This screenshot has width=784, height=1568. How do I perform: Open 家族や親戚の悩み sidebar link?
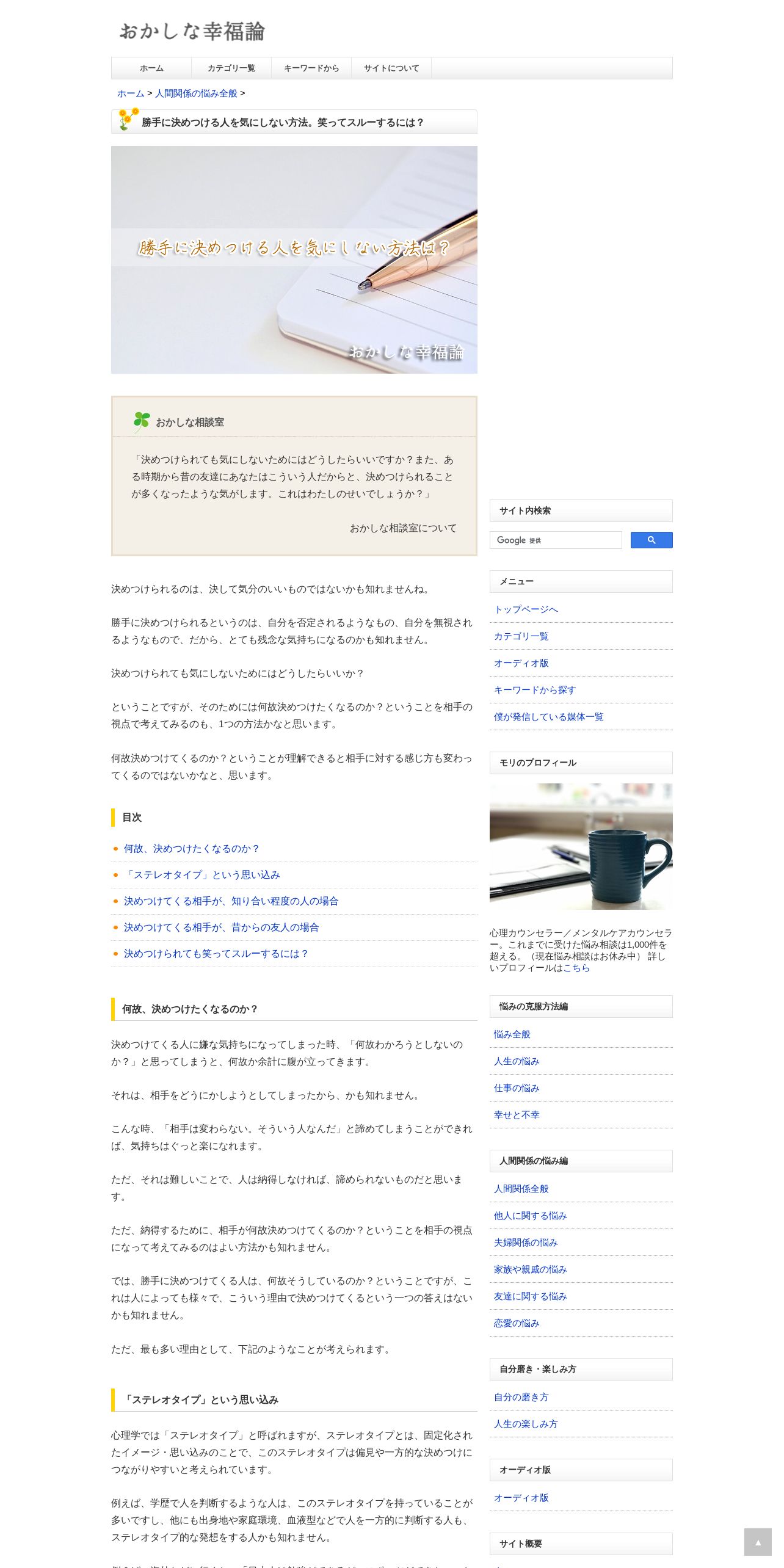pos(530,1269)
